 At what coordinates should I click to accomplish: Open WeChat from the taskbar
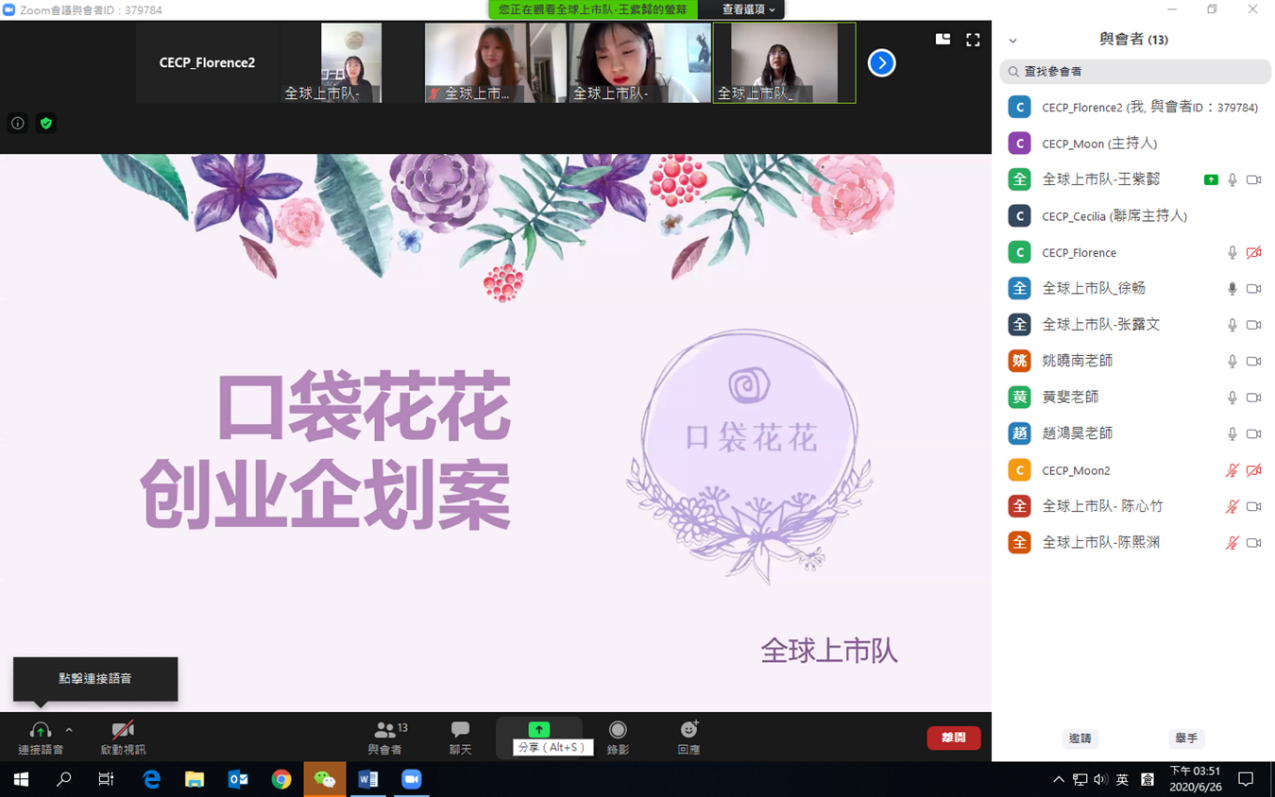coord(325,779)
